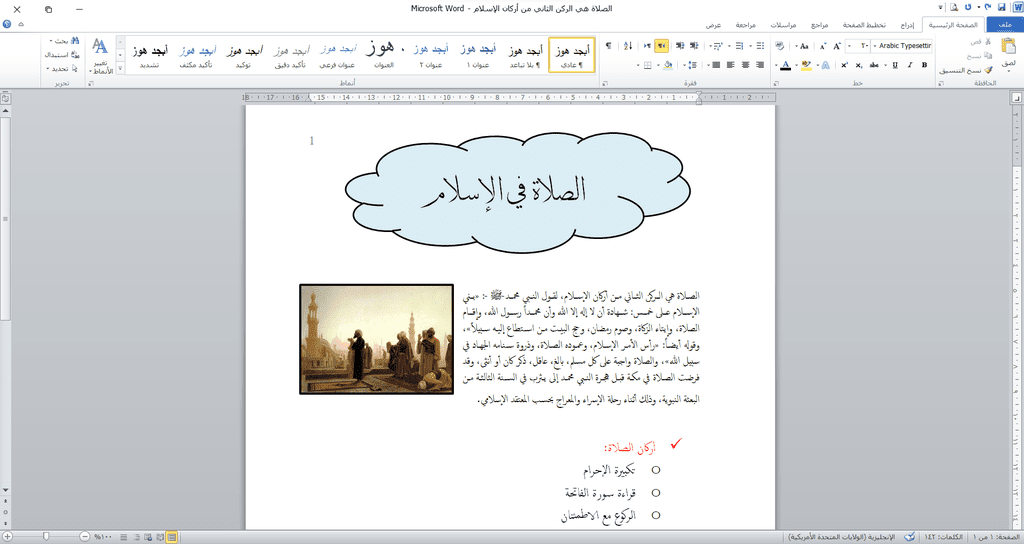Image resolution: width=1024 pixels, height=544 pixels.
Task: Open the File (ملف) tab
Action: (1005, 25)
